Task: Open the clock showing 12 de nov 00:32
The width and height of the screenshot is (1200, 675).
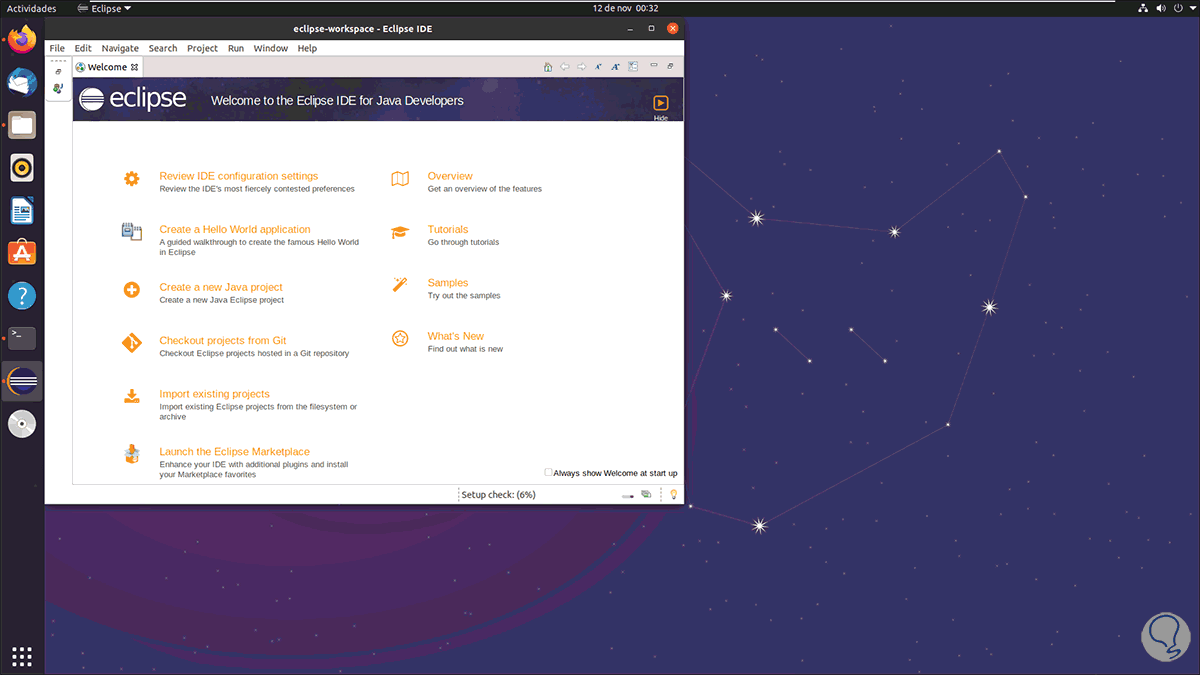Action: 624,8
